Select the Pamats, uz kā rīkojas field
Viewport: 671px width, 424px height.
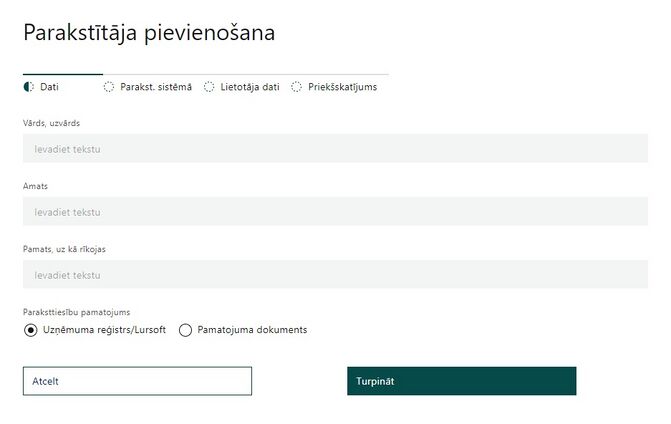tap(335, 274)
